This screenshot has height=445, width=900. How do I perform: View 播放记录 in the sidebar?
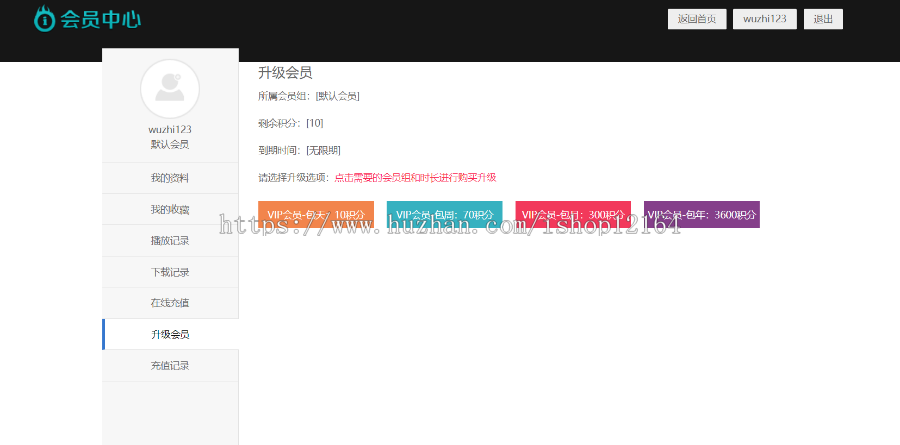pyautogui.click(x=170, y=240)
